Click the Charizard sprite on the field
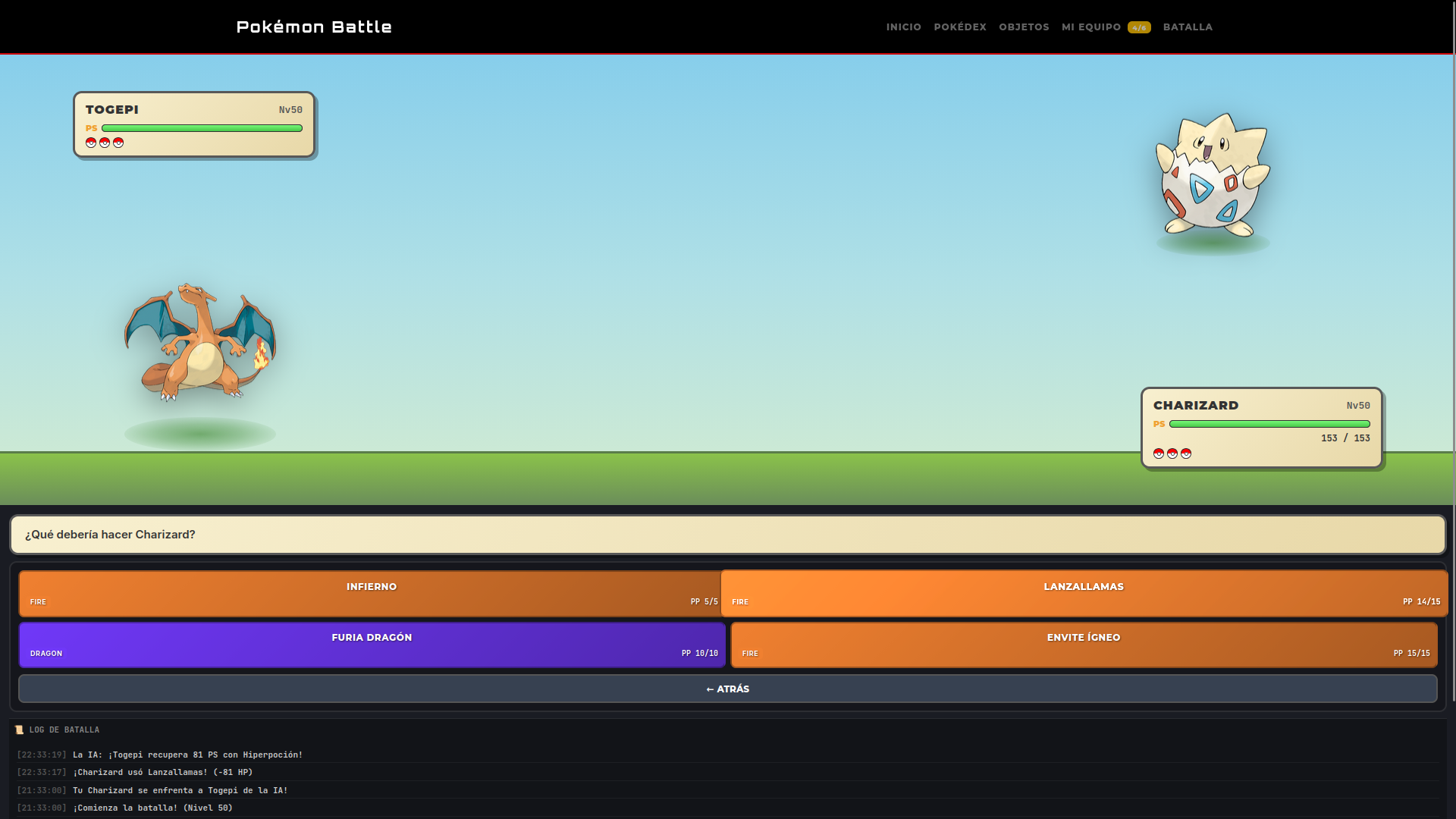This screenshot has width=1456, height=819. [x=200, y=343]
